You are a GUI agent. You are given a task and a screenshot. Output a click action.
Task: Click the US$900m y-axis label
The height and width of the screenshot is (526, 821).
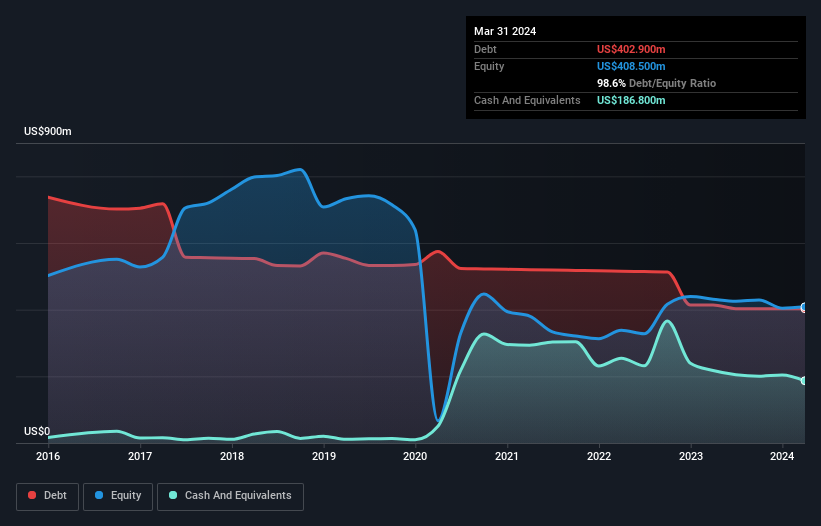(x=48, y=131)
